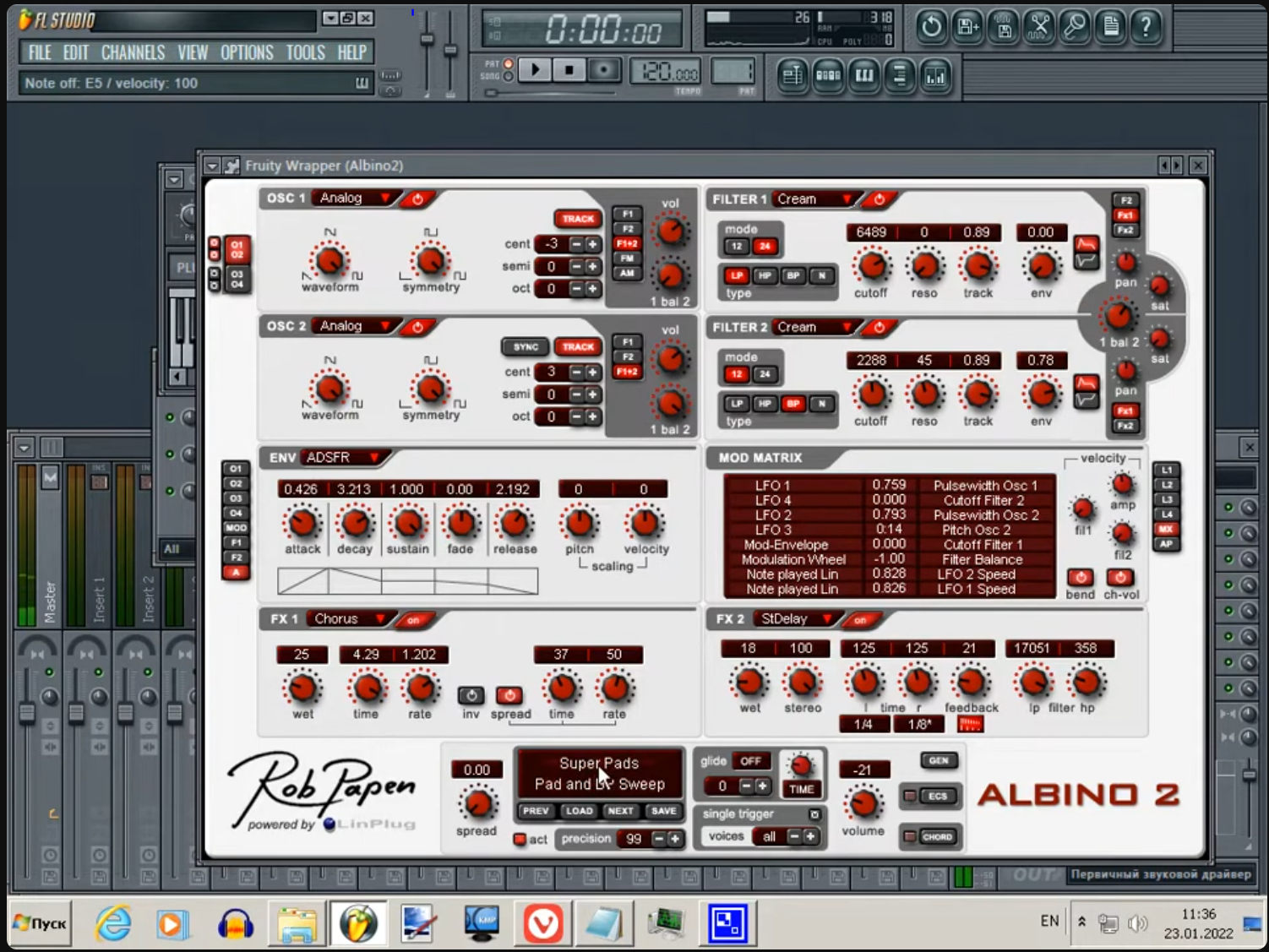Open the piano roll icon
The width and height of the screenshot is (1269, 952).
click(864, 77)
